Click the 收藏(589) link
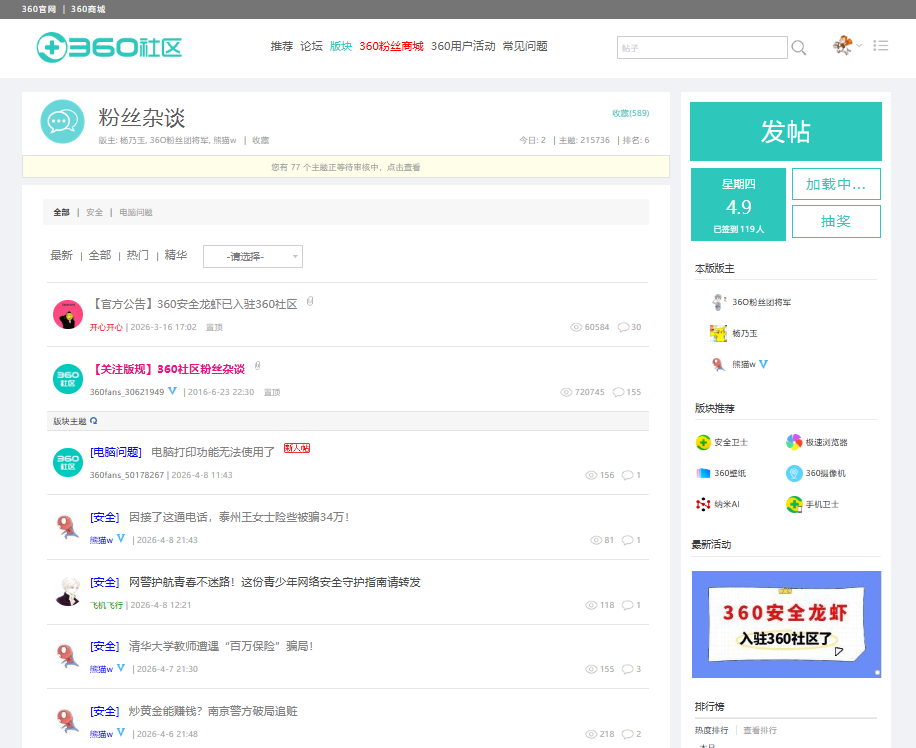This screenshot has width=916, height=748. (x=631, y=113)
